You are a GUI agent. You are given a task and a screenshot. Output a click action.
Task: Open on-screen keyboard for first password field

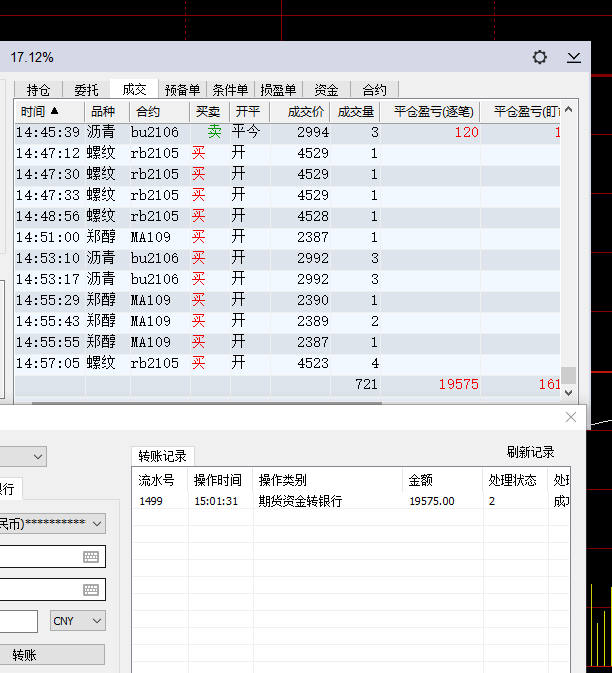point(91,557)
